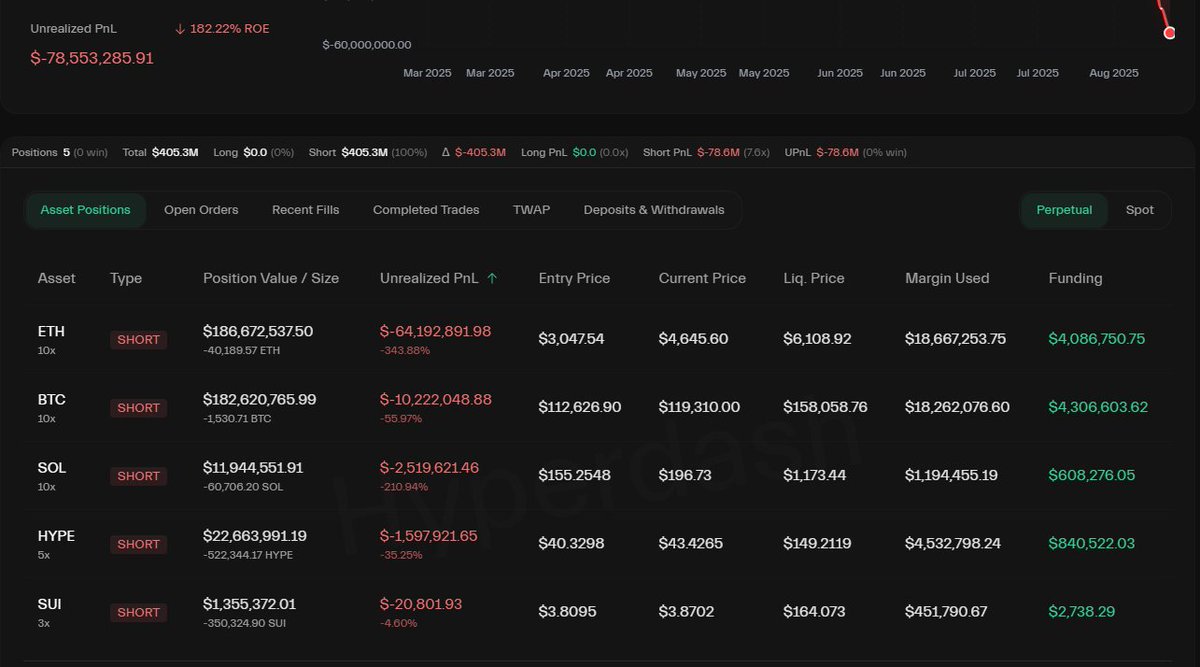Sort by the Asset column header

(56, 278)
